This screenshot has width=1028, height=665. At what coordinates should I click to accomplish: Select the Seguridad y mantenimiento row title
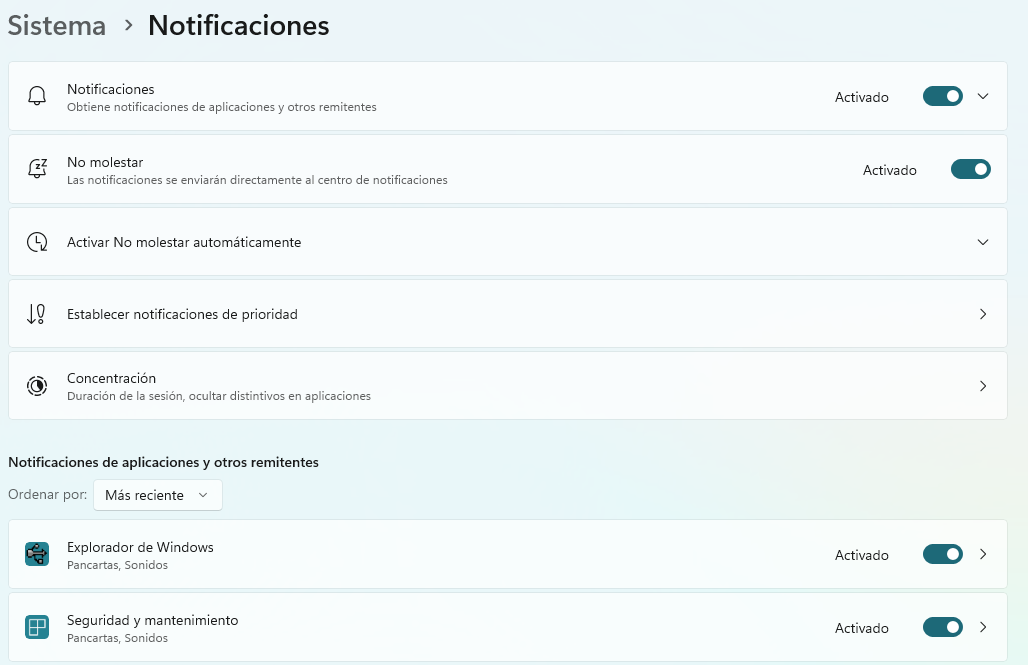pyautogui.click(x=153, y=620)
